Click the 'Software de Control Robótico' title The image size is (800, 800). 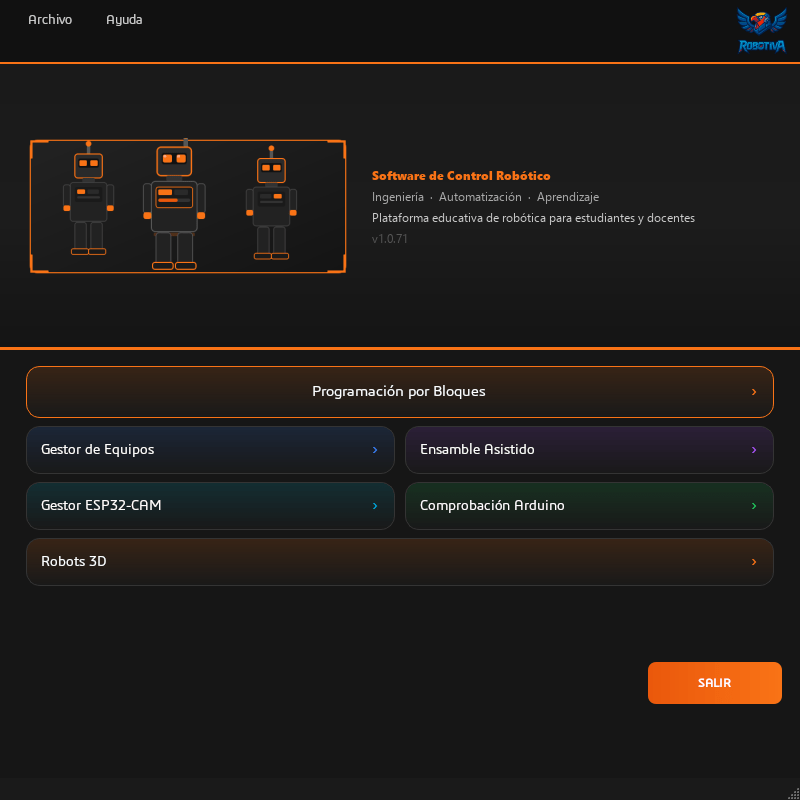[x=461, y=176]
